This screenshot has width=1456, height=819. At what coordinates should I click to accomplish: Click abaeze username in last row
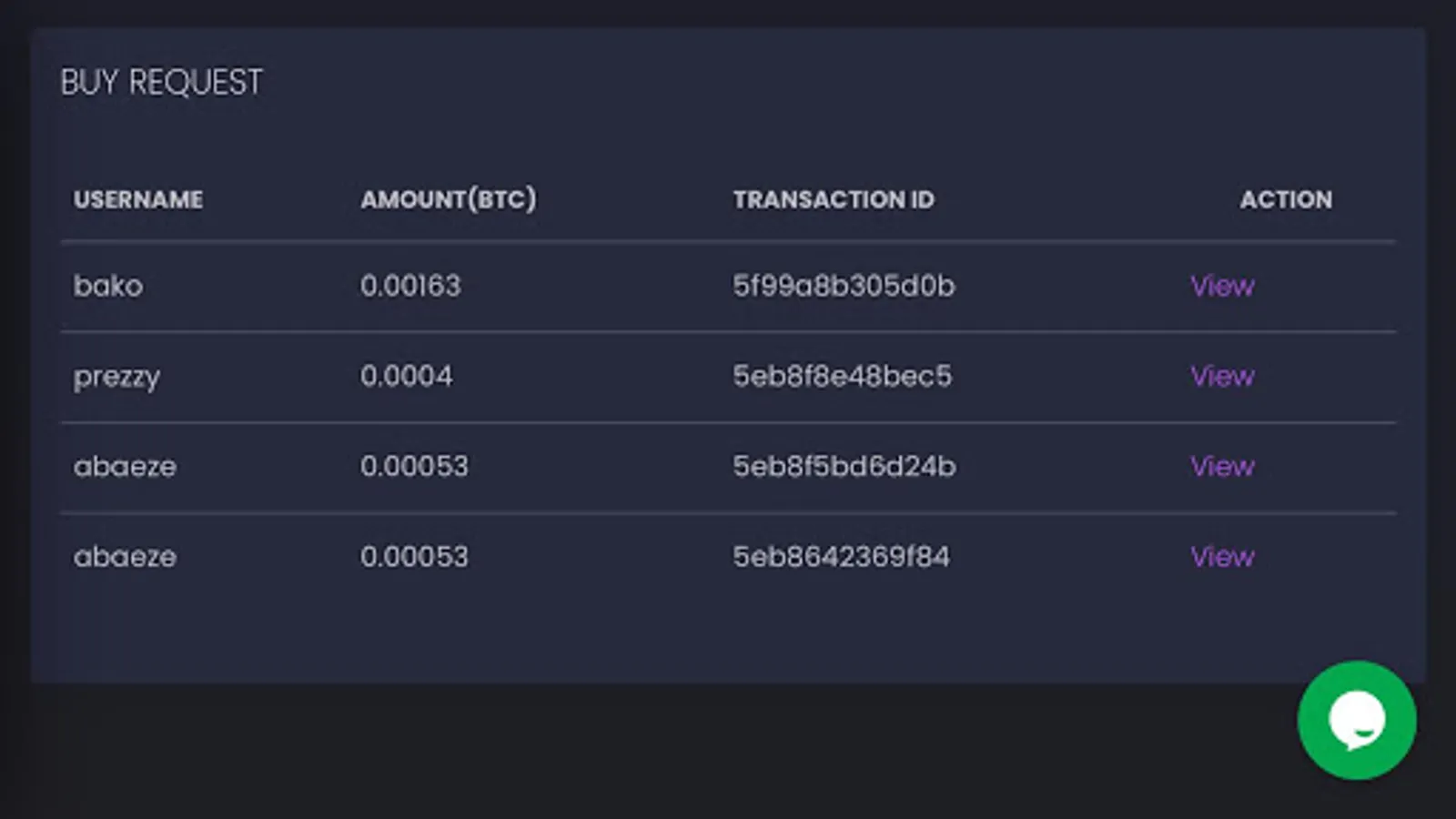point(125,556)
